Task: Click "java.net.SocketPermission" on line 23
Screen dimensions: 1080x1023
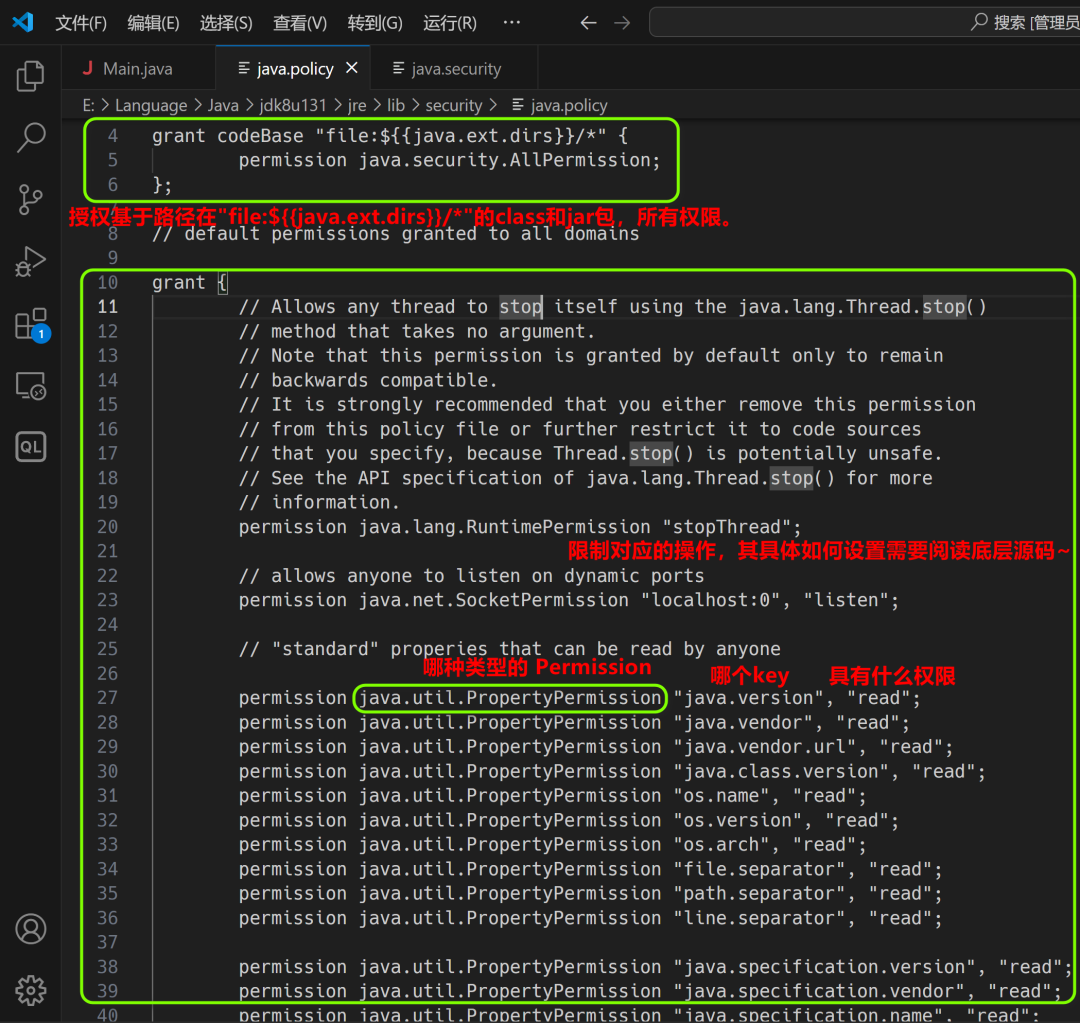Action: coord(493,601)
